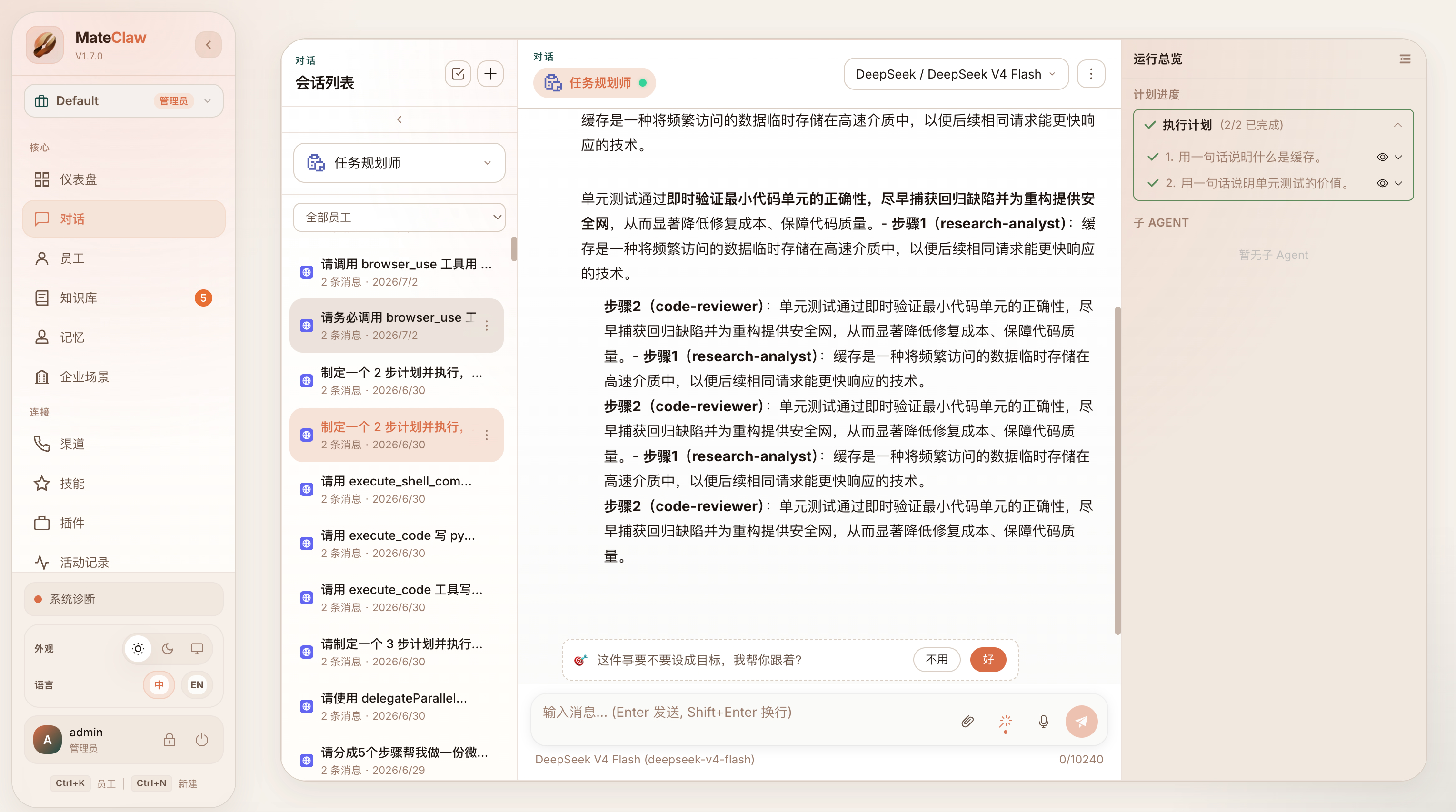The width and height of the screenshot is (1456, 812).
Task: Open conversation 请制定一个 3 步计划并执行
Action: pos(396,652)
